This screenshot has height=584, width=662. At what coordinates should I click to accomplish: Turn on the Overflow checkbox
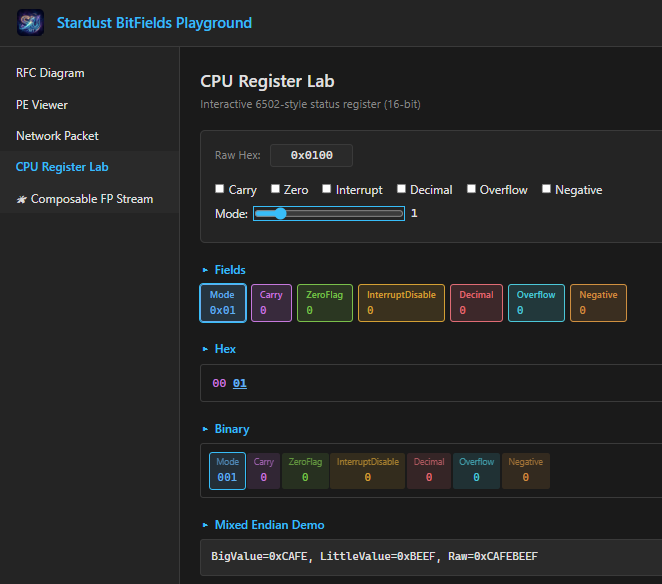[x=471, y=189]
